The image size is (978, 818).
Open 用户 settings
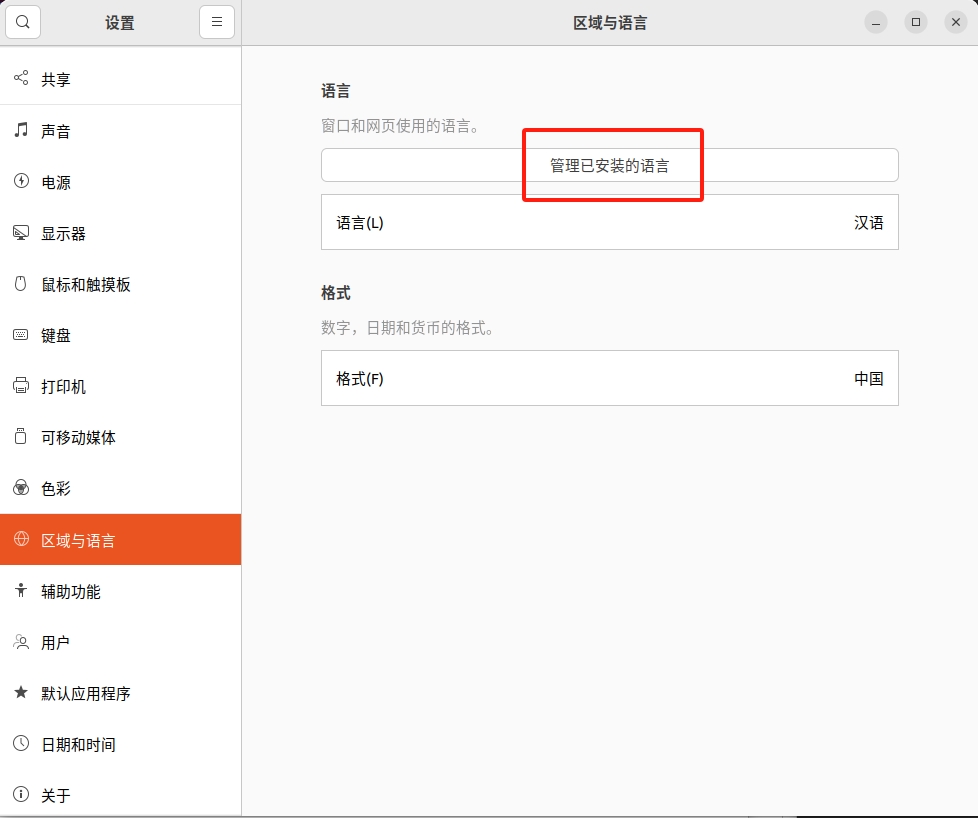120,643
